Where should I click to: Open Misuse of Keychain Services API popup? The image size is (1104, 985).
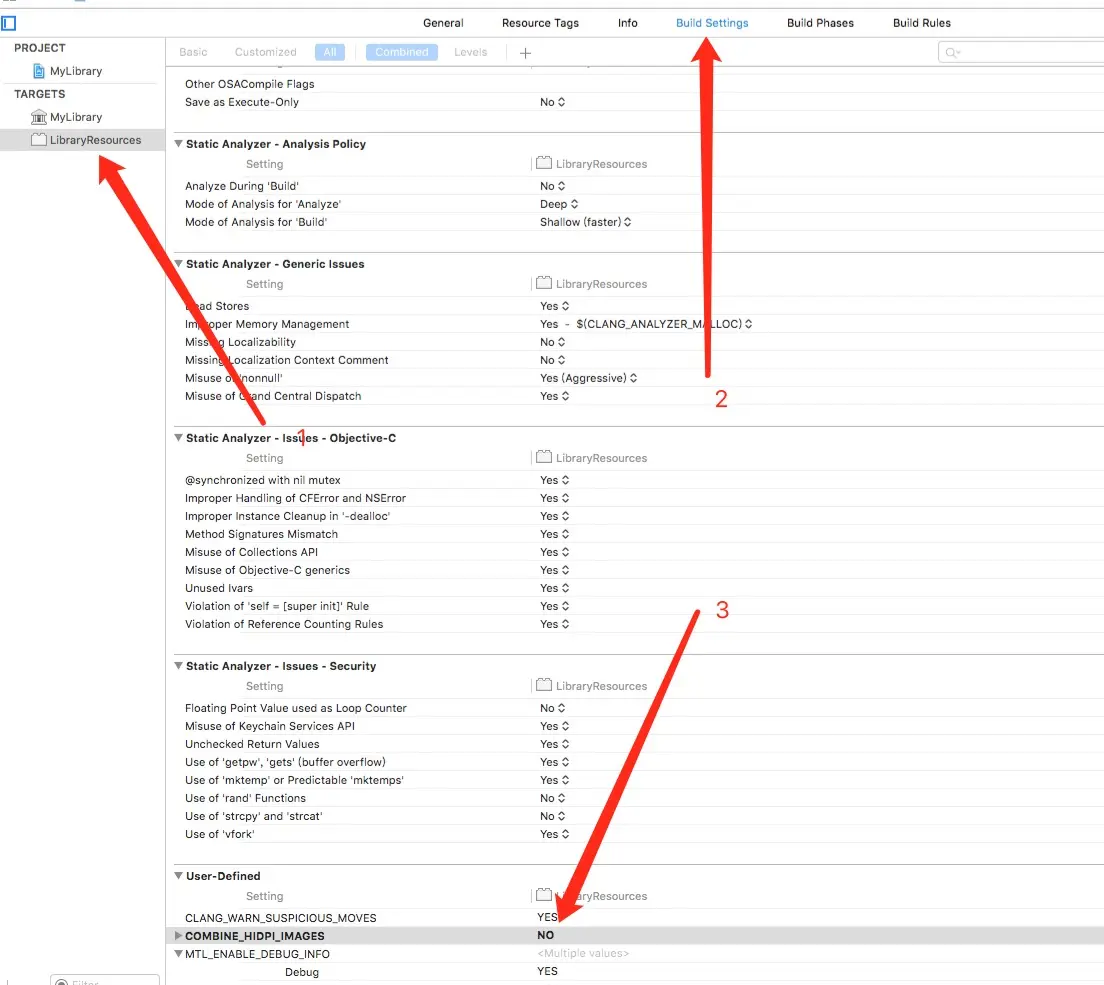point(554,727)
